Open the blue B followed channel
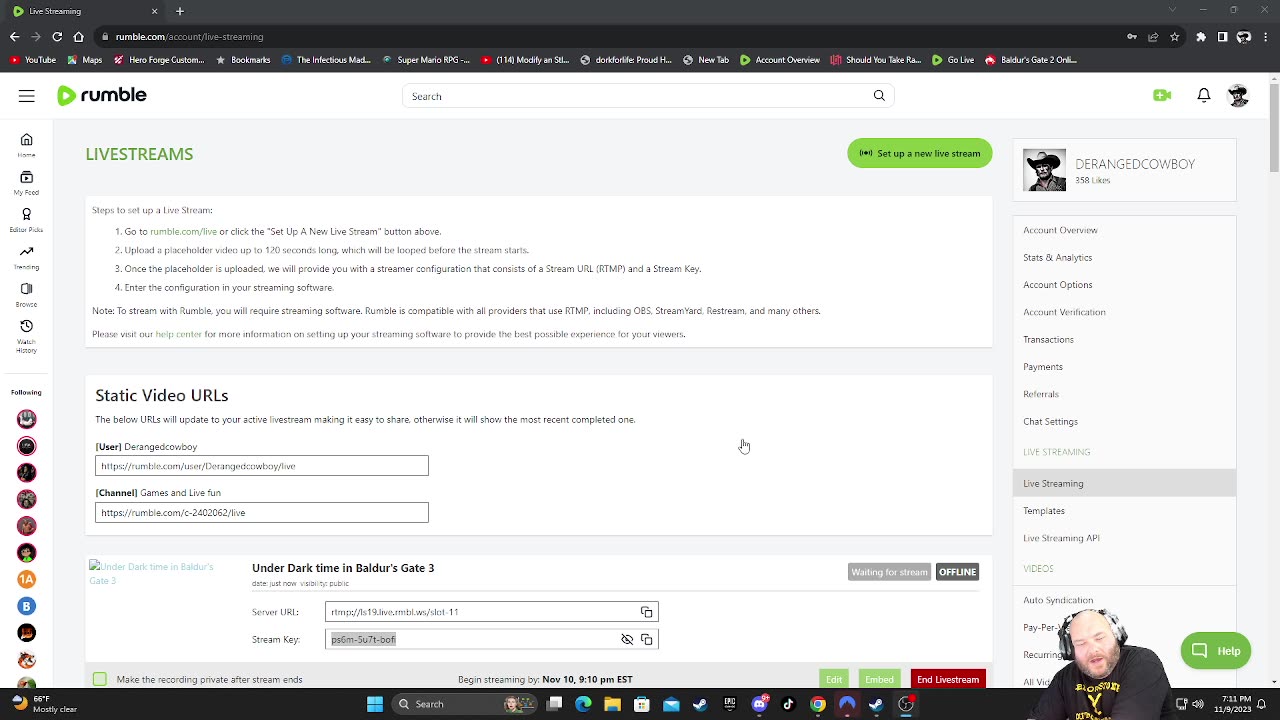Image resolution: width=1280 pixels, height=720 pixels. point(27,606)
